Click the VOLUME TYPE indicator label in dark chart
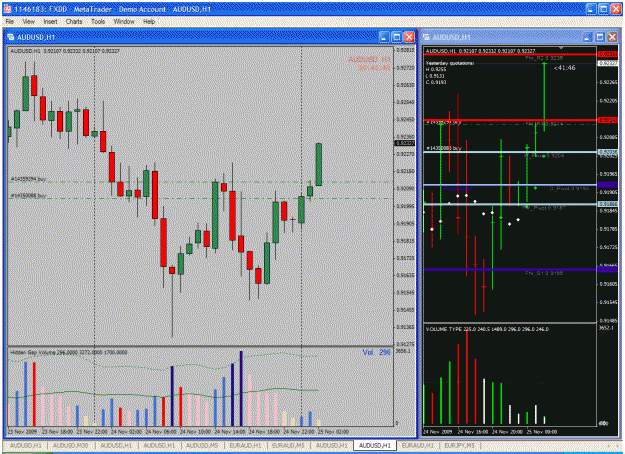Image resolution: width=625 pixels, height=454 pixels. (x=487, y=329)
